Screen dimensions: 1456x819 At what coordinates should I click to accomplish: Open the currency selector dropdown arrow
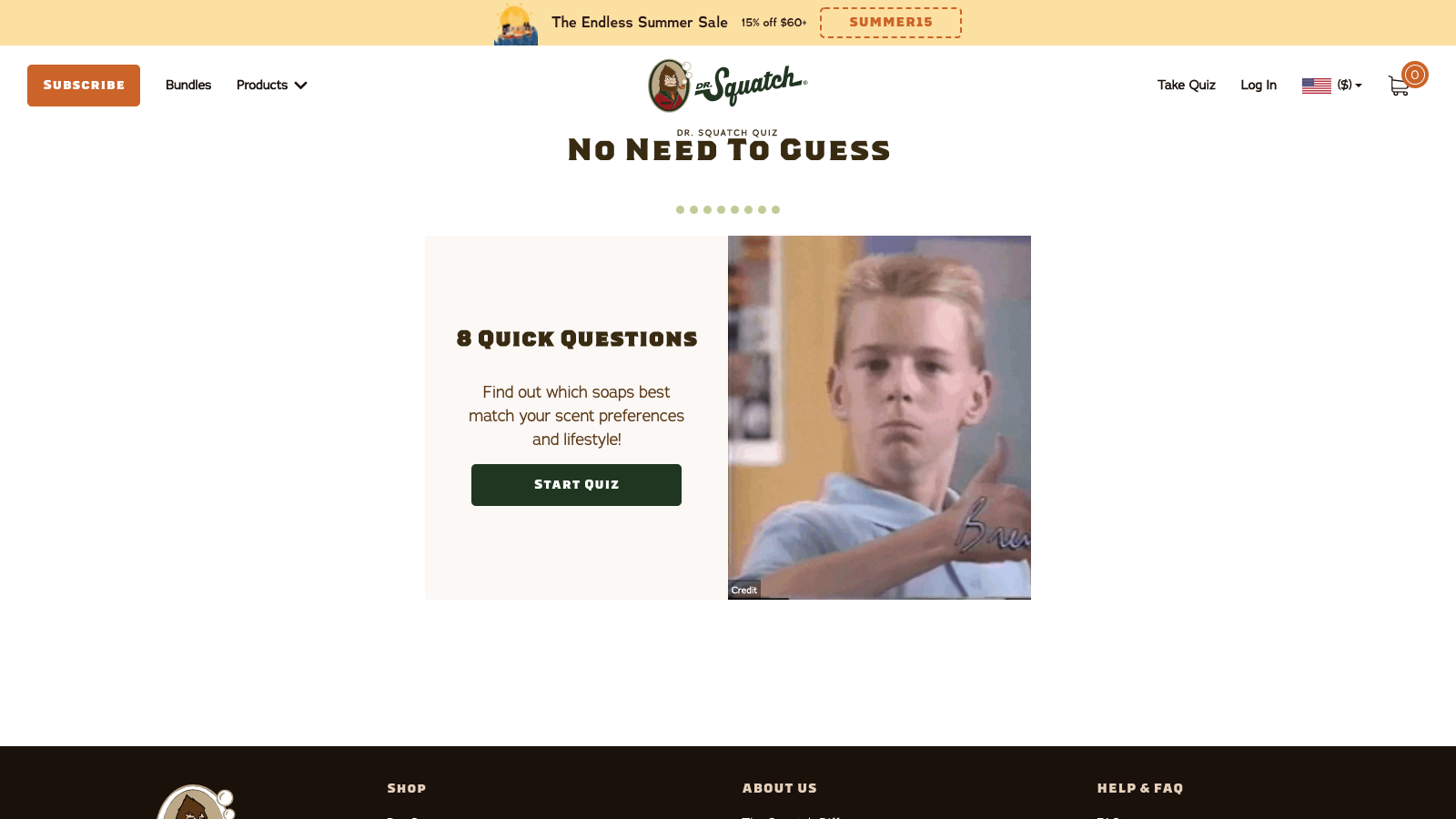(x=1359, y=86)
